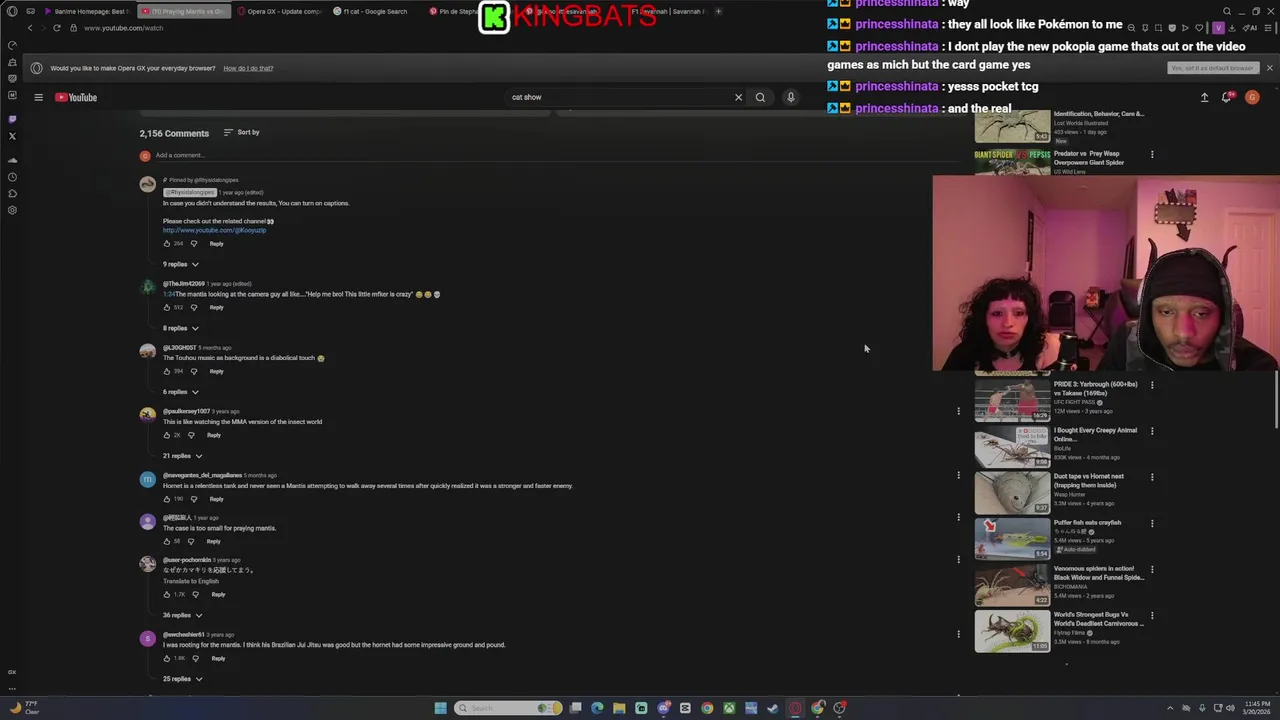Go to the YouTube home logo
Screen dimensions: 1280x720
[76, 97]
